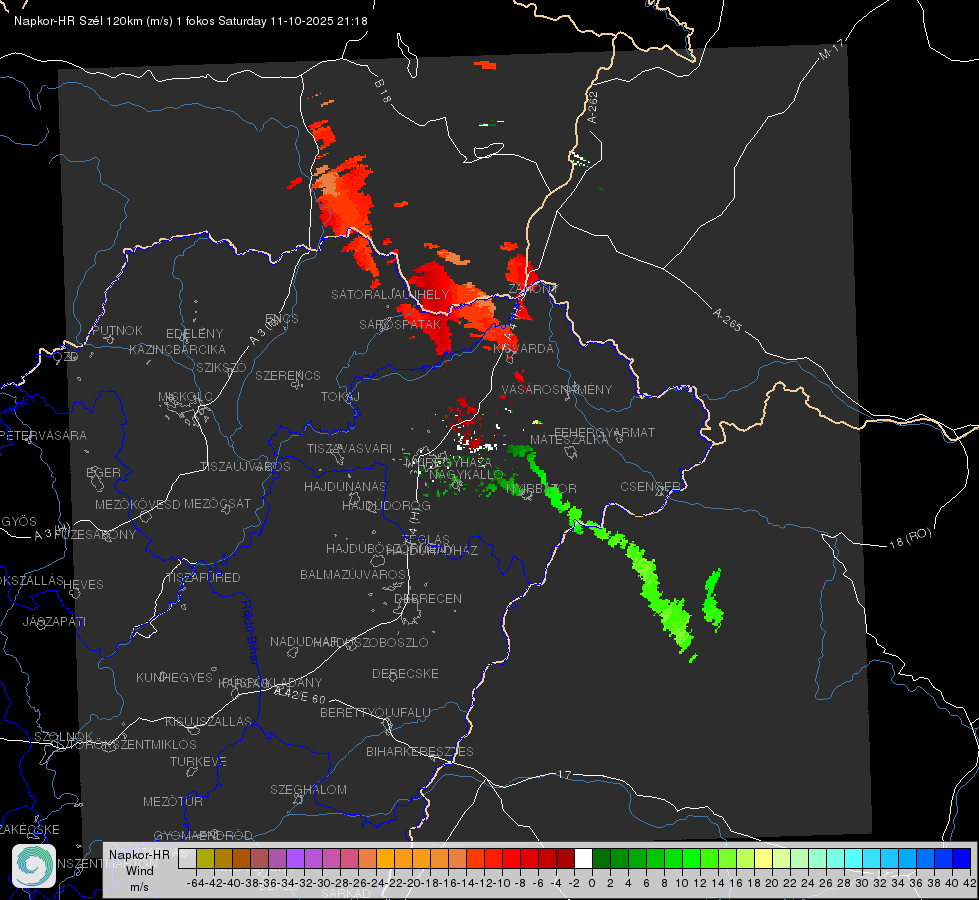
Task: Click the NAGYKÁLLÓ city label
Action: coord(466,475)
